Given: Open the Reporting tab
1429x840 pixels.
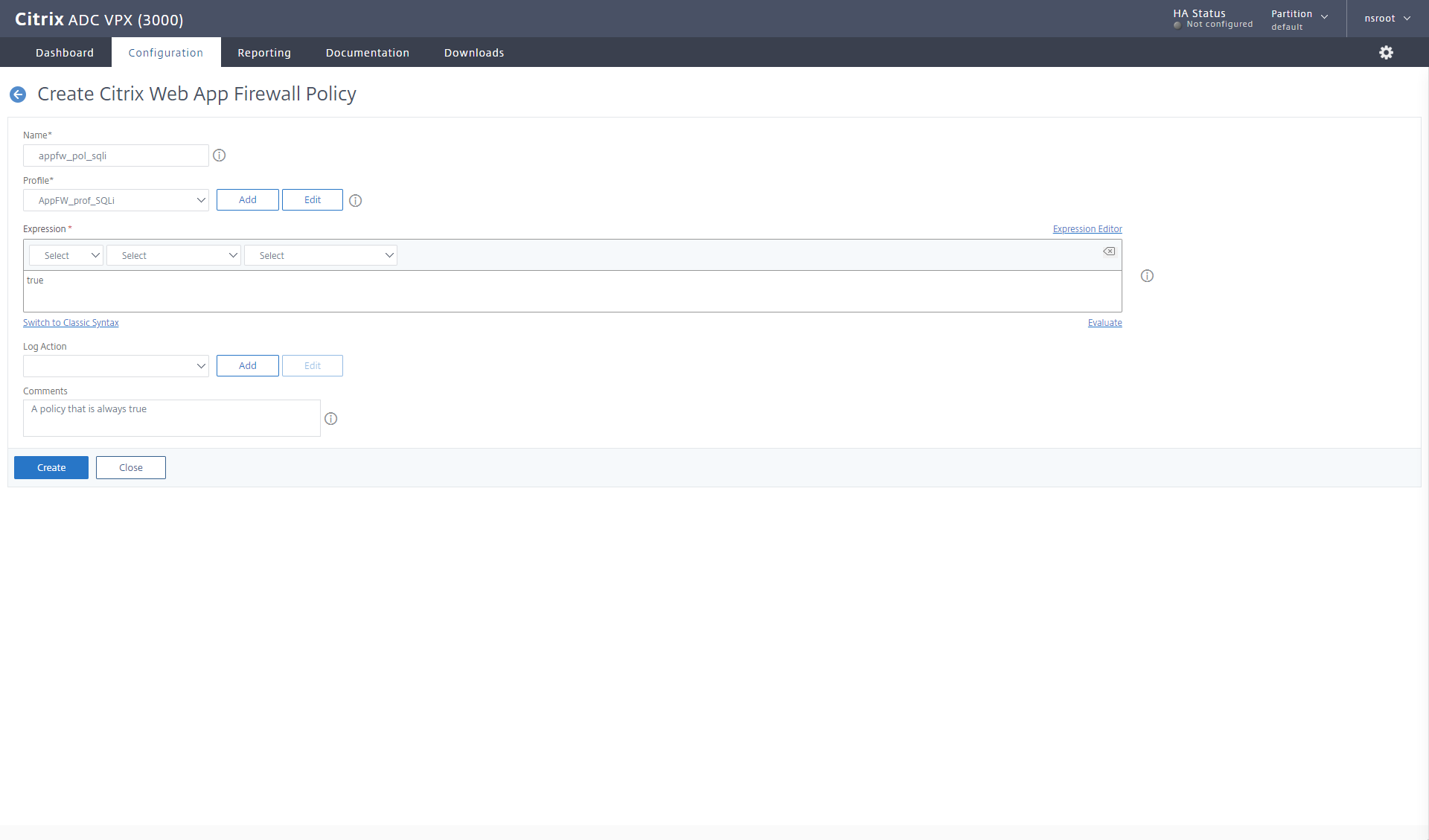Looking at the screenshot, I should 264,53.
